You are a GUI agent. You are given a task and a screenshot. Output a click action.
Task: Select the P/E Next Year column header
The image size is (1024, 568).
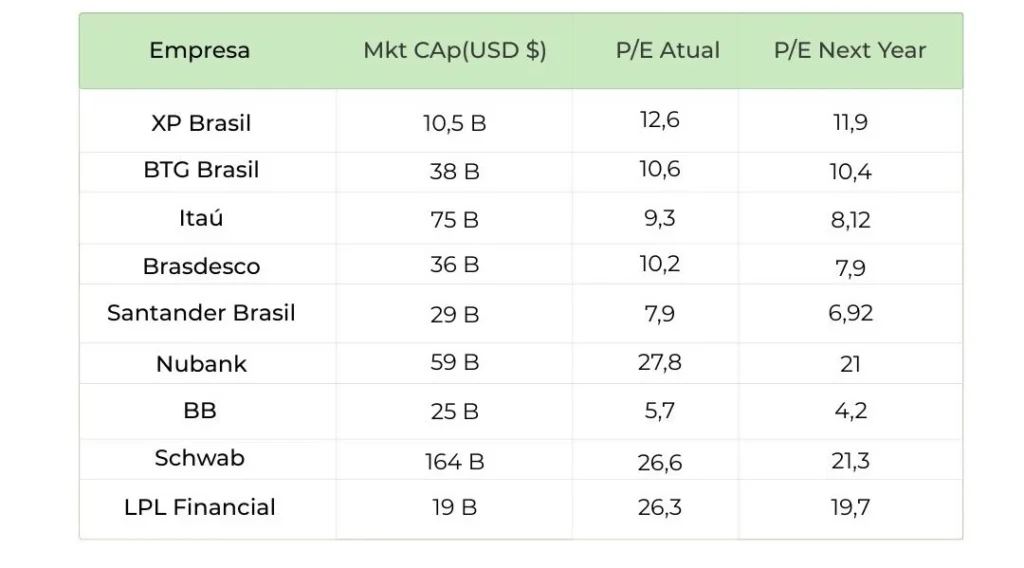pyautogui.click(x=850, y=50)
